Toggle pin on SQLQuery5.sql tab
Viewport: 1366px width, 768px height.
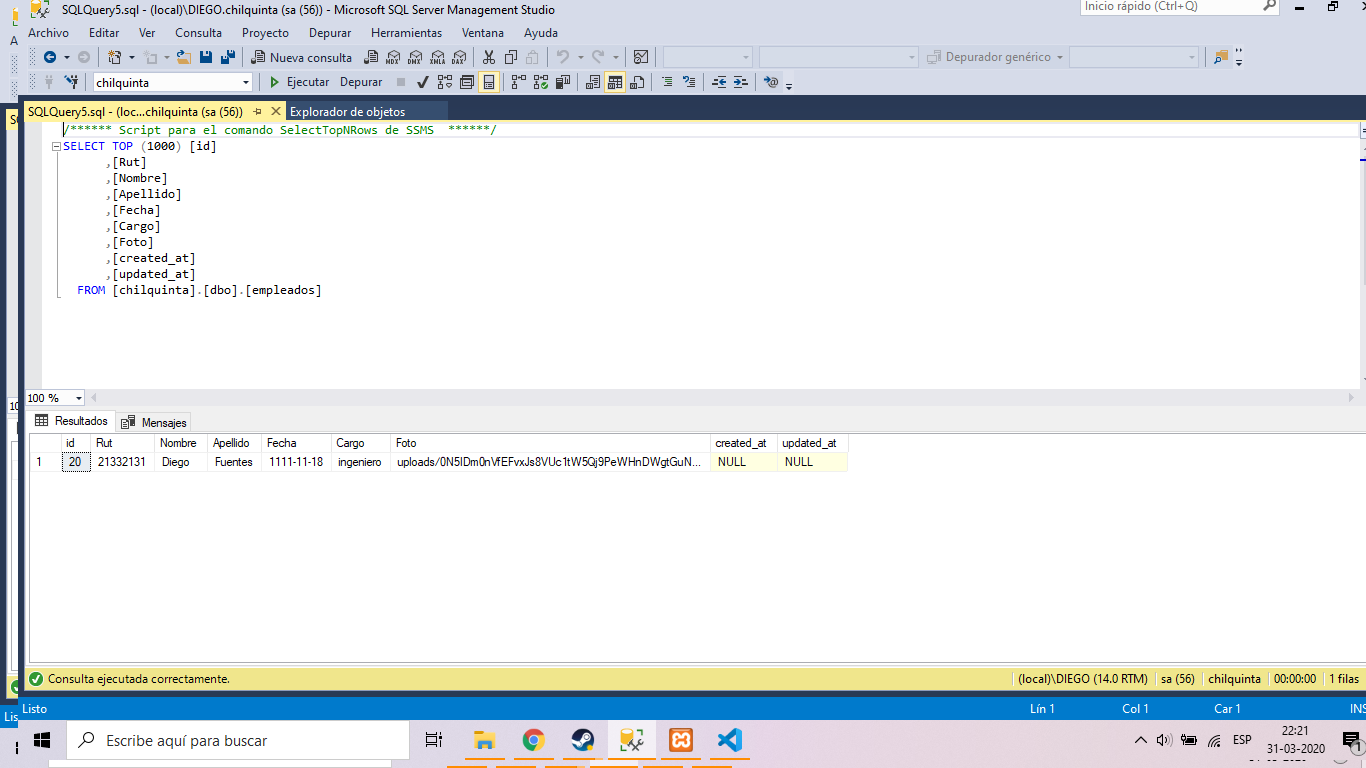[257, 112]
